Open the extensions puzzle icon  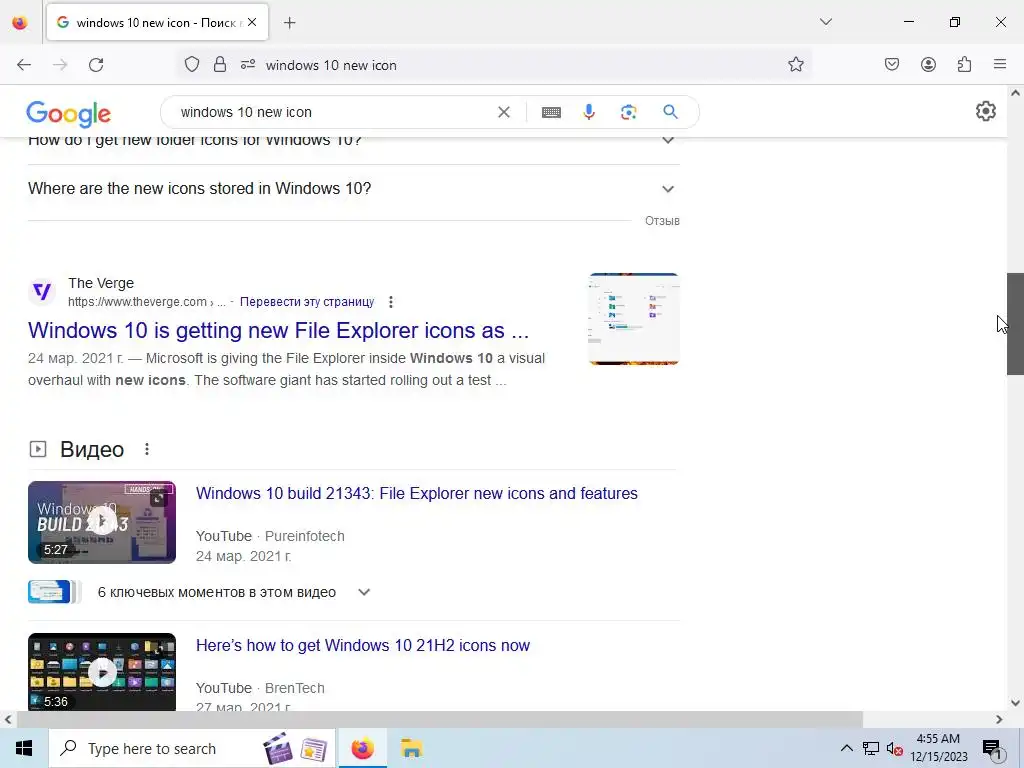coord(964,64)
